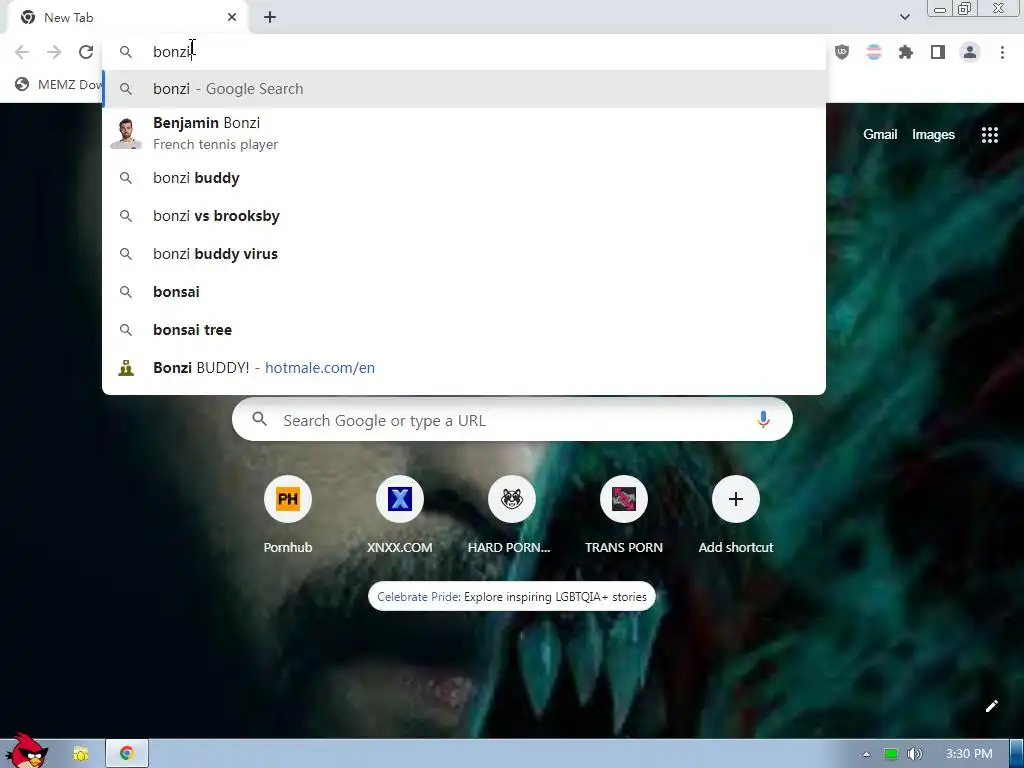Reload the page with the refresh icon

86,52
